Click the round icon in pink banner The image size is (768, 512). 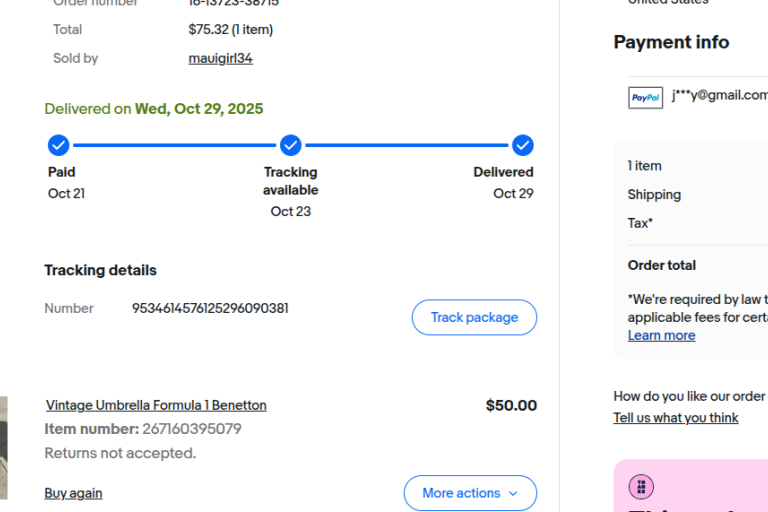click(x=641, y=487)
